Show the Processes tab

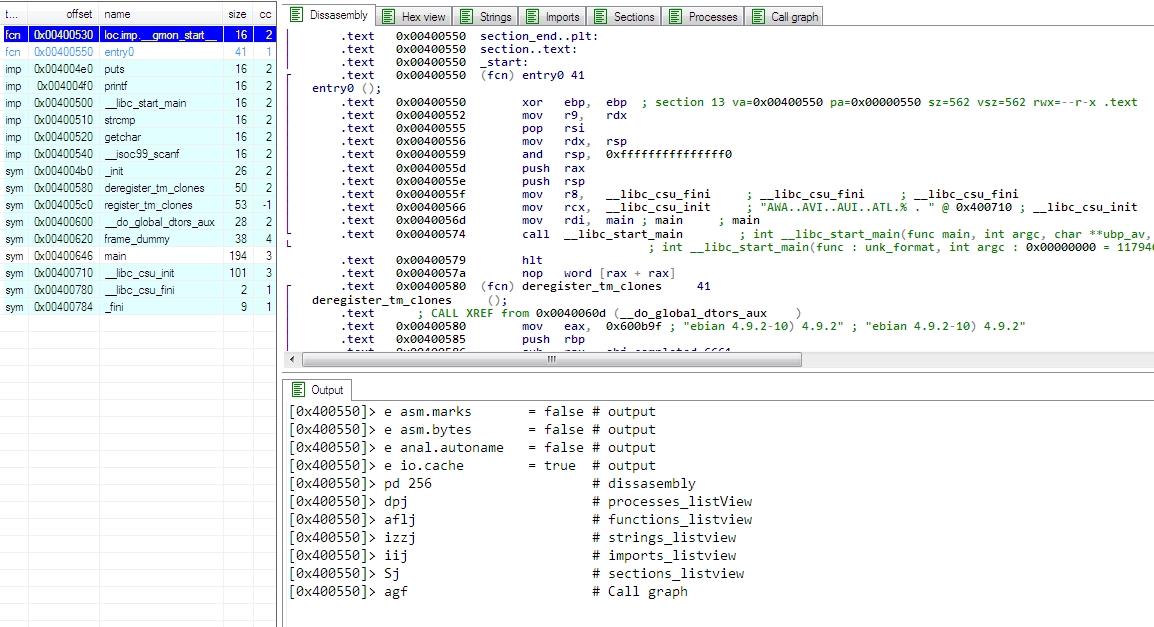(703, 17)
